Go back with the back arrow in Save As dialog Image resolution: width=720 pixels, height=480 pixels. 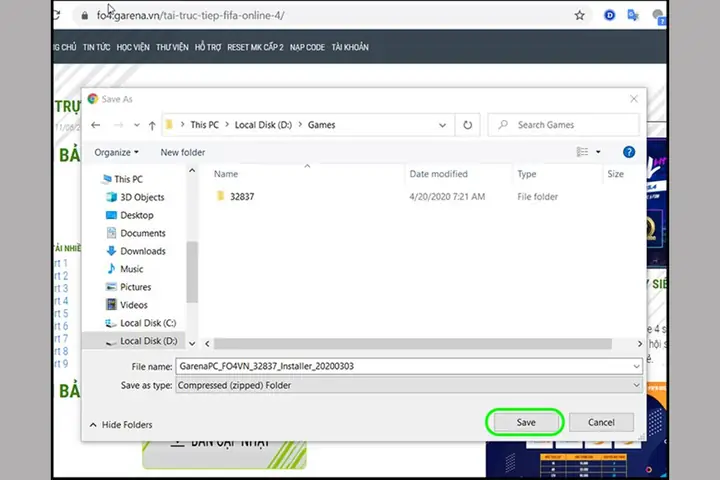pos(96,125)
